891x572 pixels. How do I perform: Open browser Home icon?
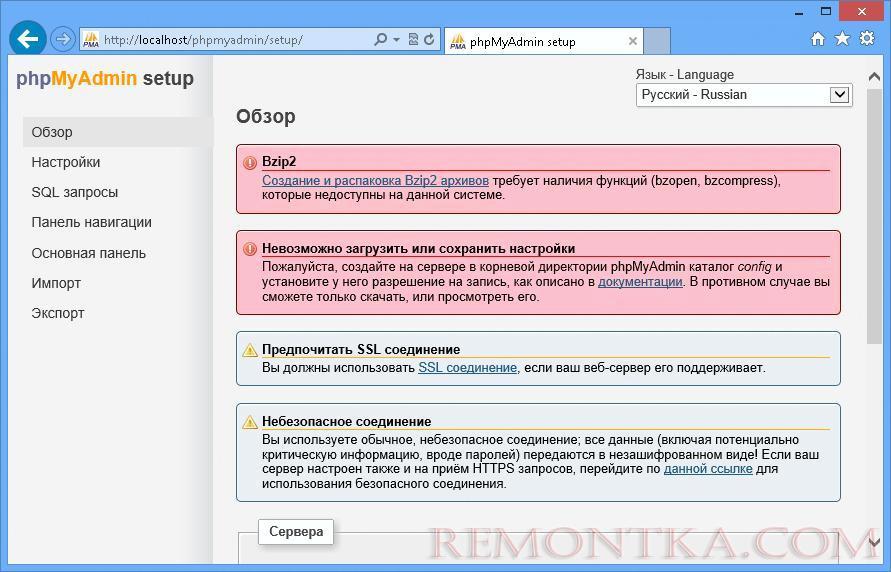(x=818, y=39)
